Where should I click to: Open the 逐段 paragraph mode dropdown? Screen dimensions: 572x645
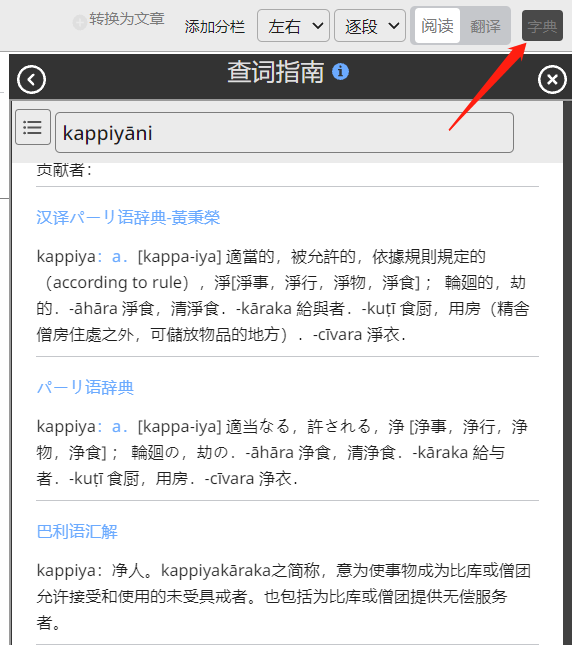(x=370, y=26)
